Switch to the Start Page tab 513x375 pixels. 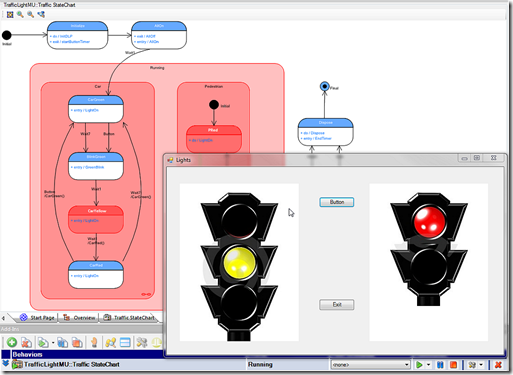(x=37, y=318)
